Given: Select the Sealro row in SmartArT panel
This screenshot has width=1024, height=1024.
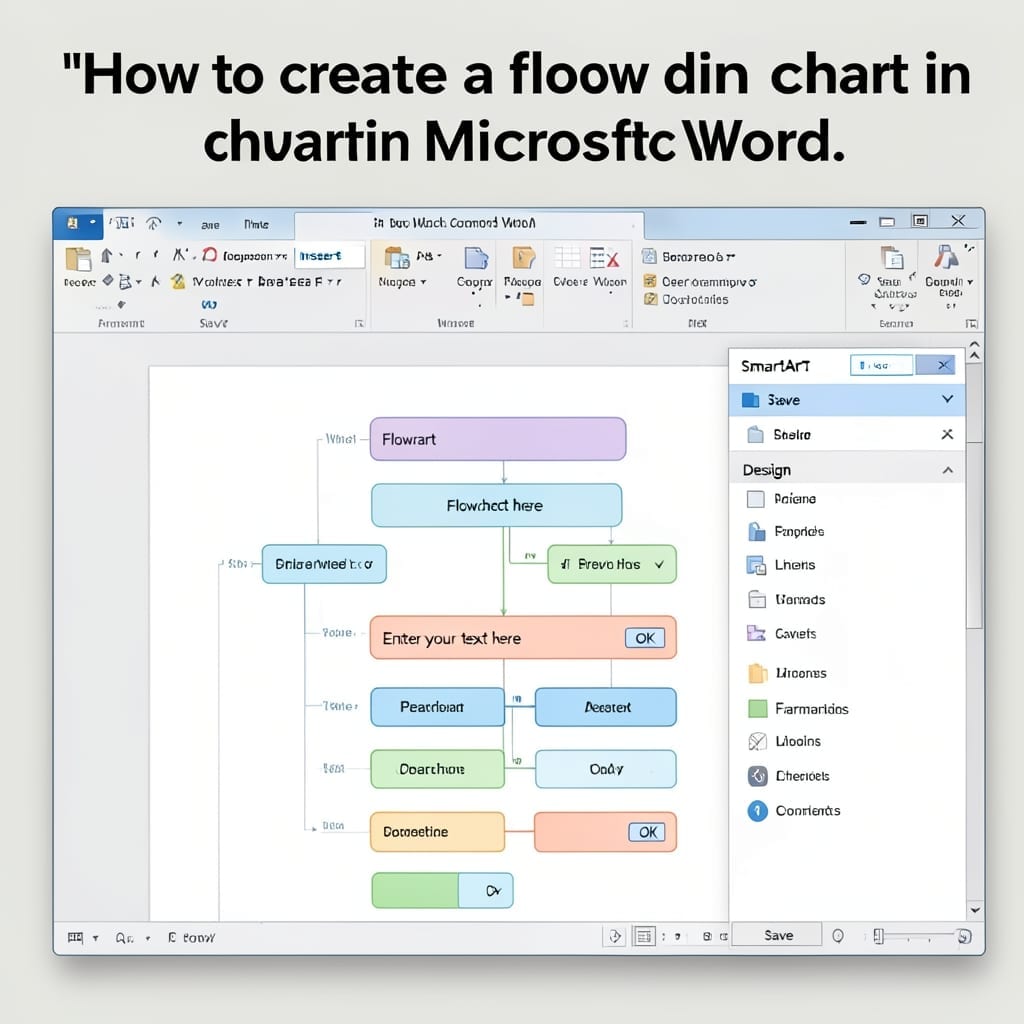Looking at the screenshot, I should tap(846, 434).
